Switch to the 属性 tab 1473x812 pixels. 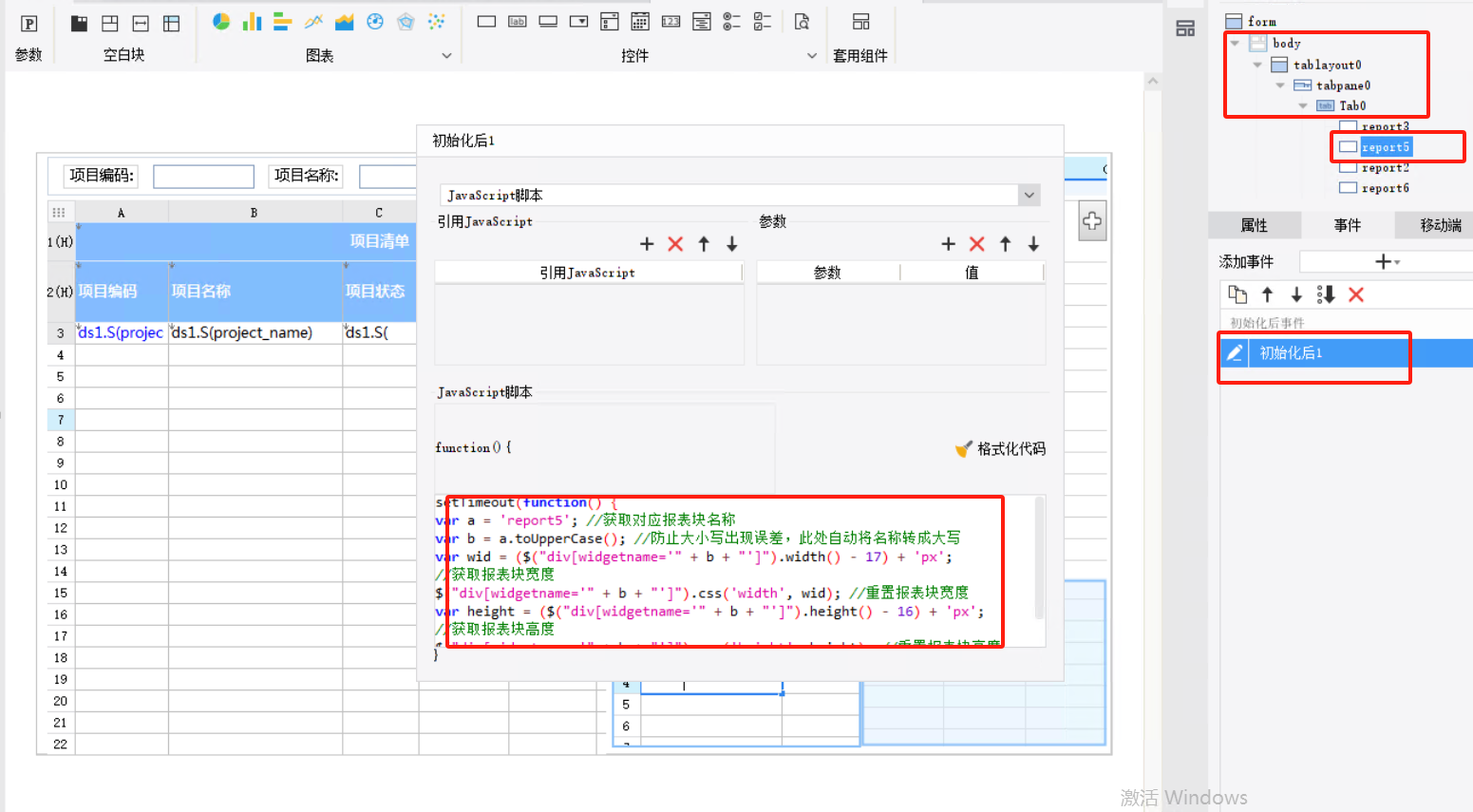1254,225
